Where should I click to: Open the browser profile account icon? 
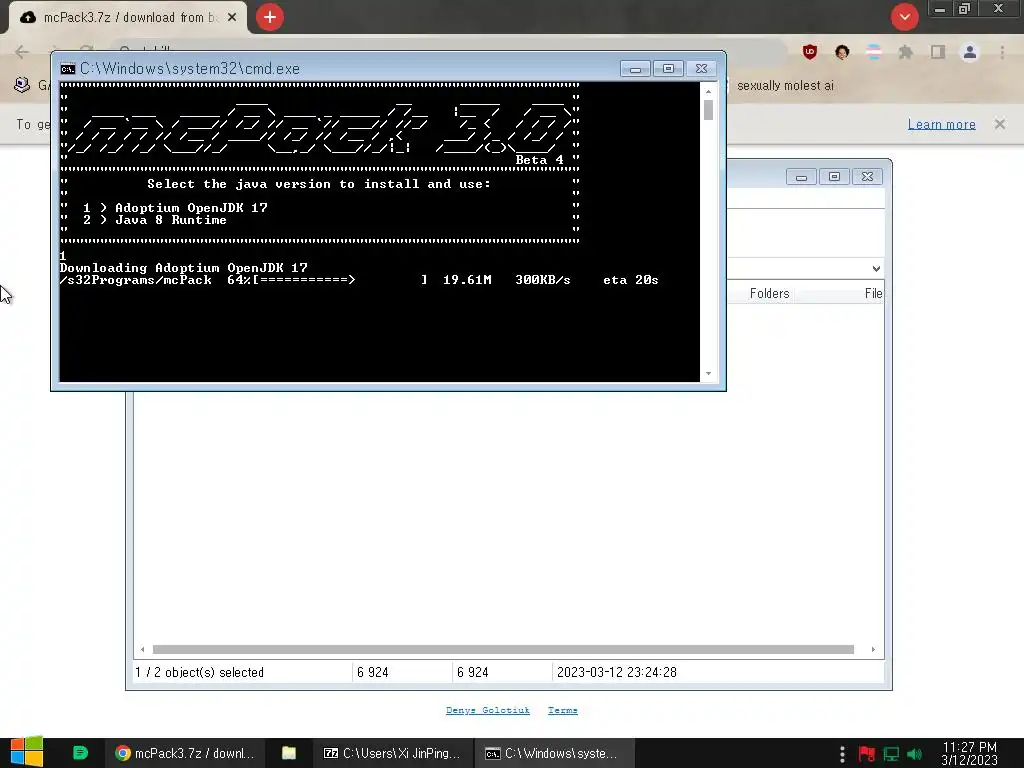pyautogui.click(x=970, y=52)
